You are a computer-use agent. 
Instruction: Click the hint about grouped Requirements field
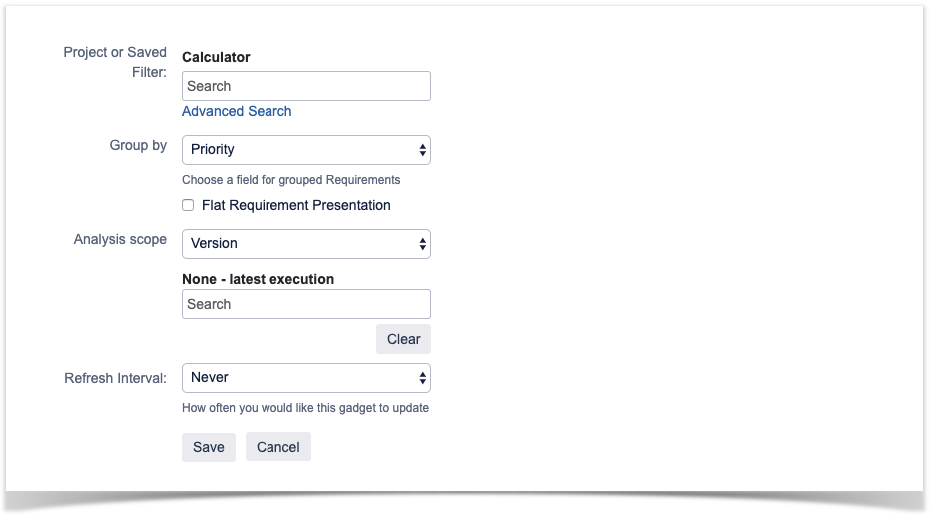291,180
